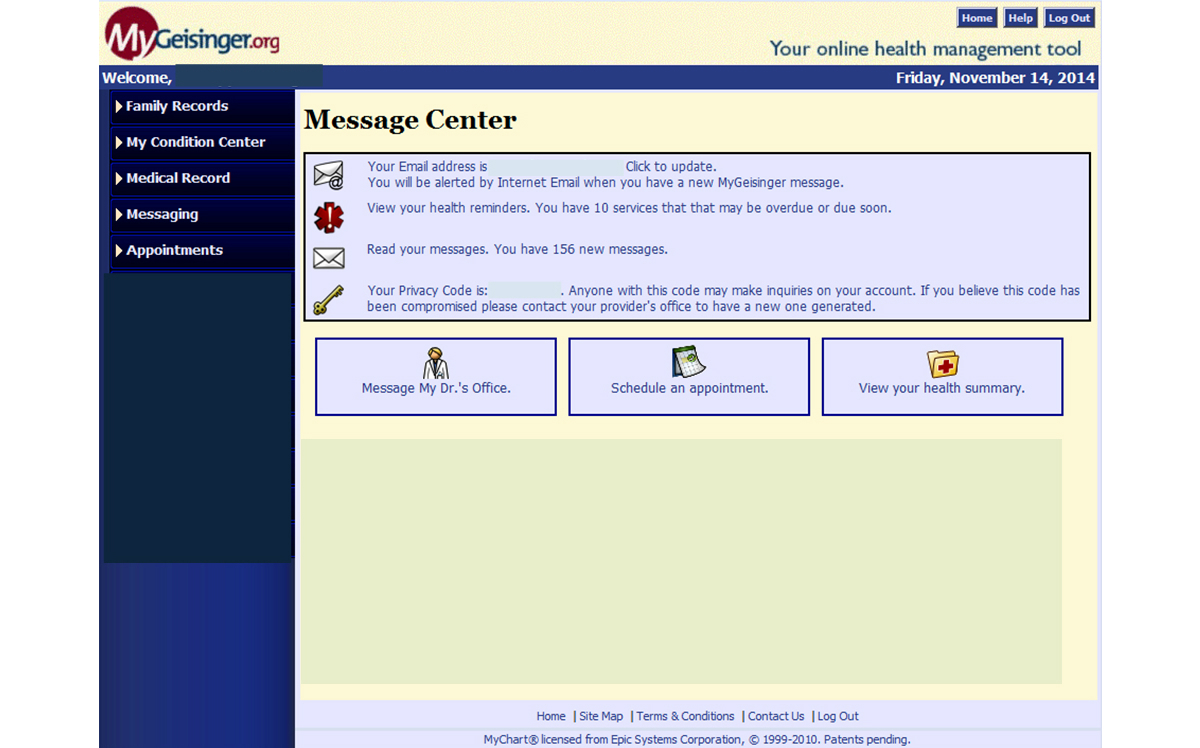
Task: Open the Terms & Conditions footer link
Action: [x=685, y=716]
